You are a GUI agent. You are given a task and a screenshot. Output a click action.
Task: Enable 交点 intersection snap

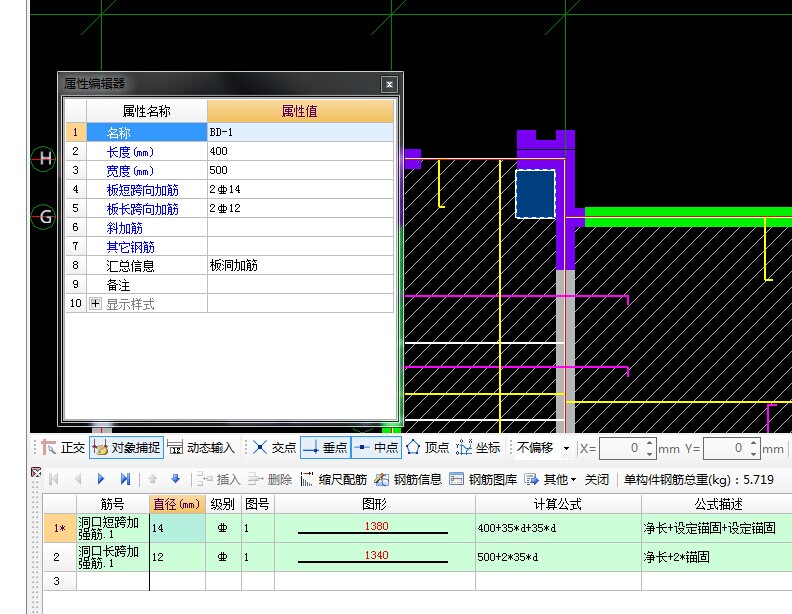274,447
